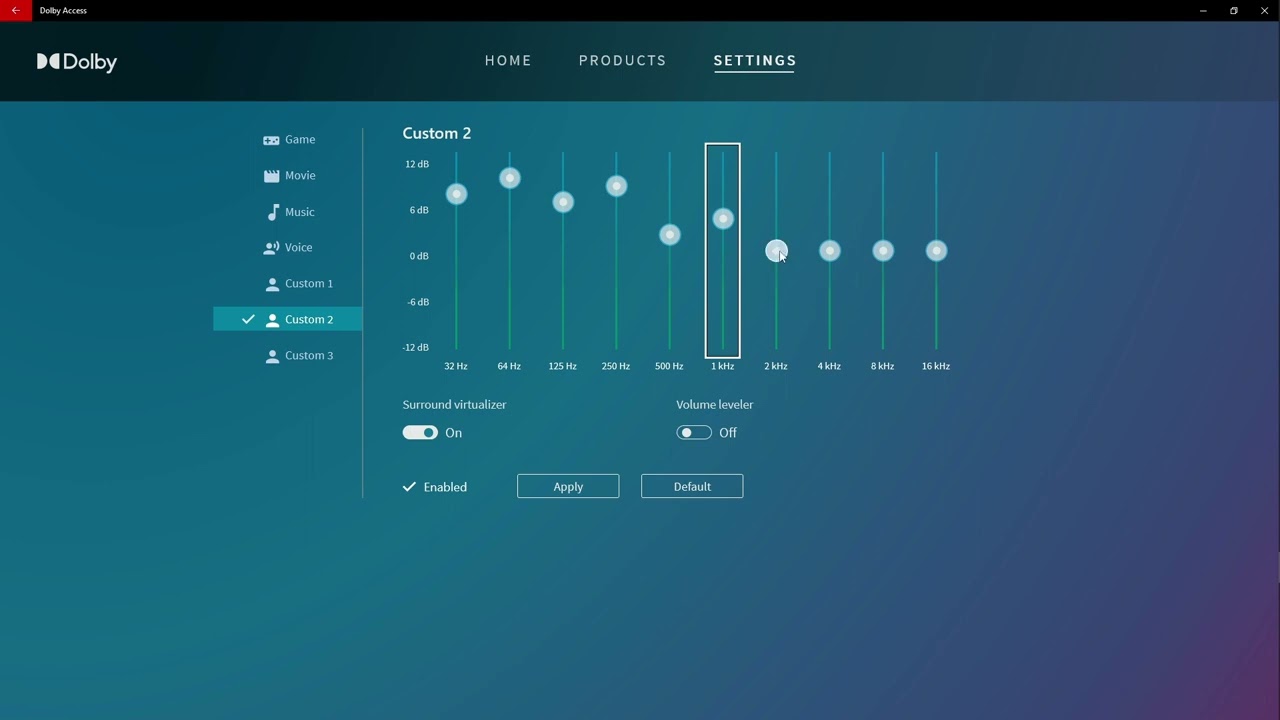The width and height of the screenshot is (1280, 720).
Task: Click the Custom 1 person icon
Action: [272, 284]
